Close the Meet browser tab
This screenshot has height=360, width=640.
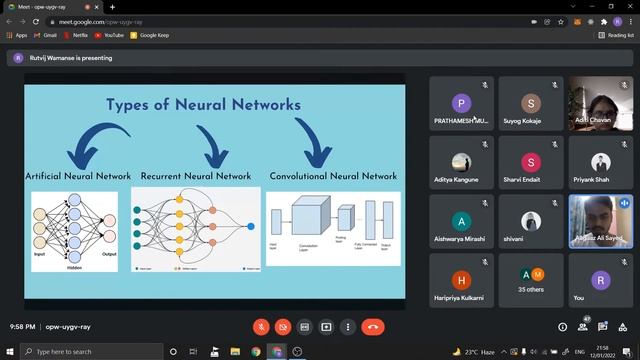click(x=97, y=7)
